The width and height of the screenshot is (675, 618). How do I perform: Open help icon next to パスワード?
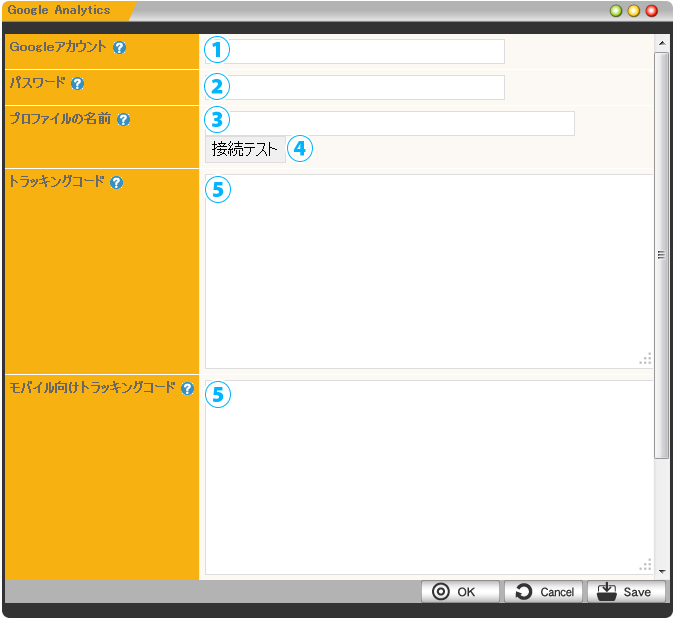tap(77, 83)
